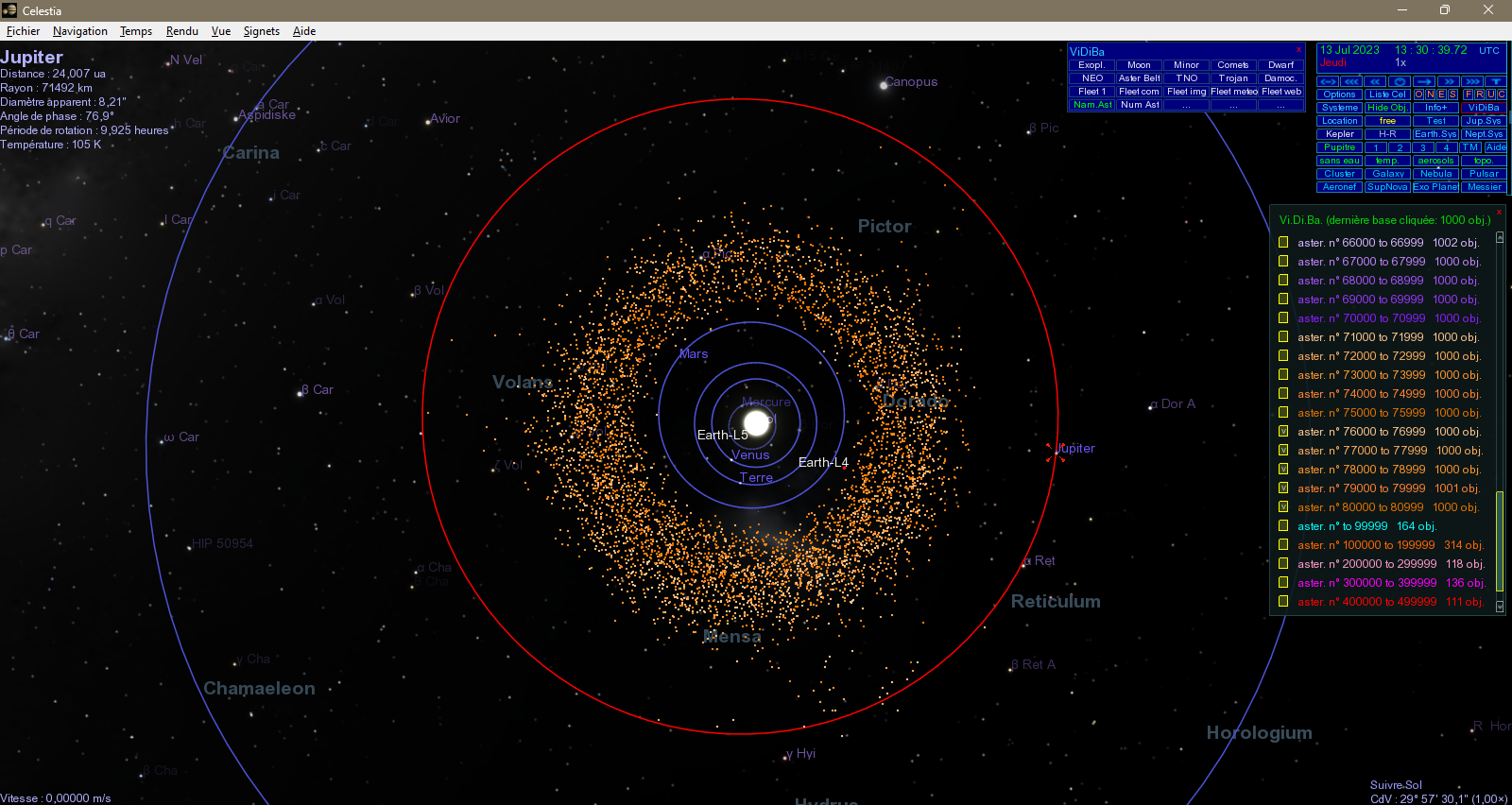Uncheck the aster. 79000 to 79999 box
Screen dimensions: 1512x805
pos(1283,488)
